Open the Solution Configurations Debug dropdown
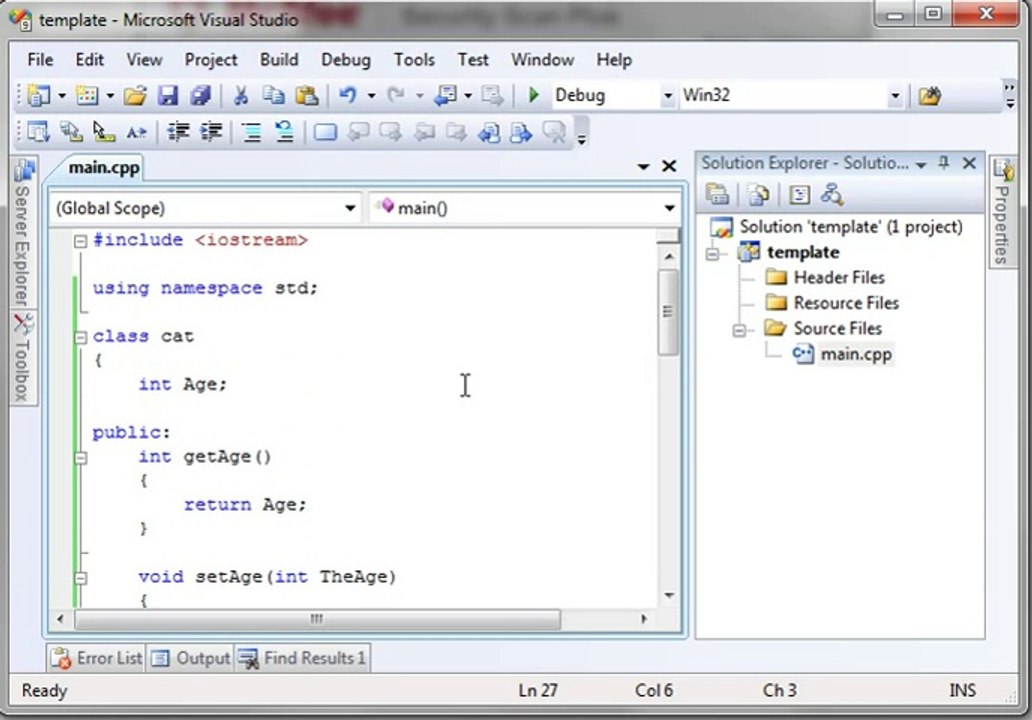Image resolution: width=1032 pixels, height=720 pixels. point(667,96)
